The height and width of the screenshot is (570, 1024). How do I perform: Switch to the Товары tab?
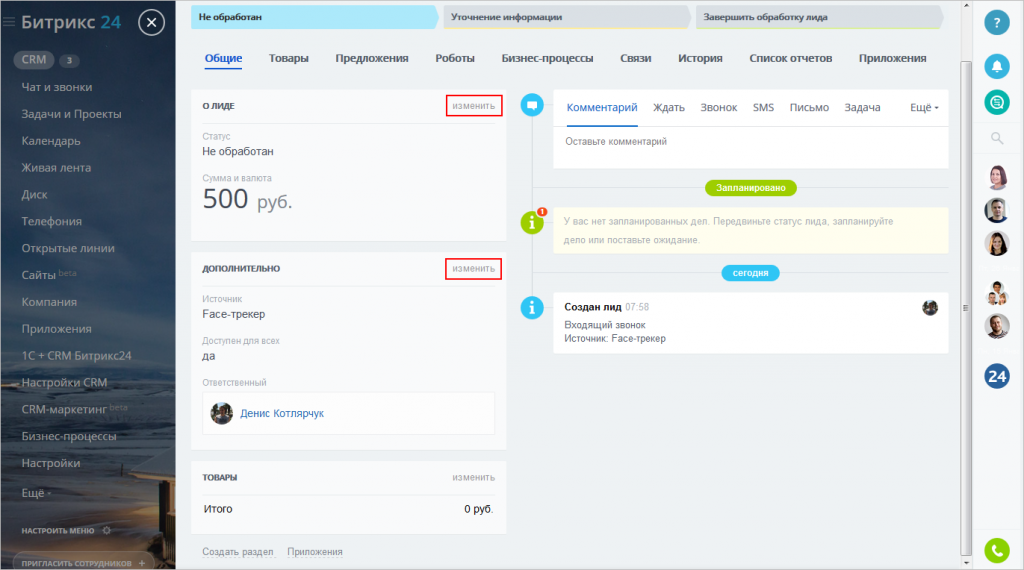pyautogui.click(x=289, y=58)
